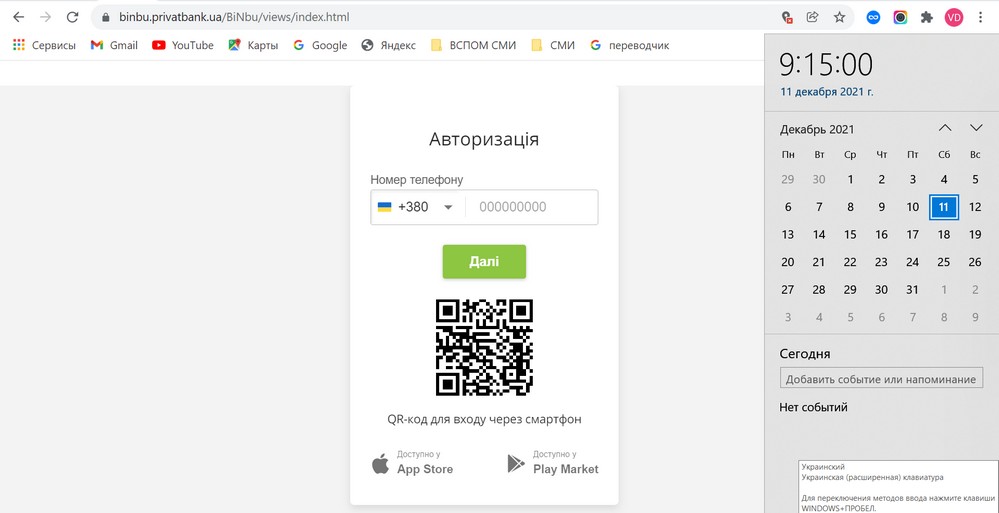This screenshot has height=513, width=999.
Task: Click the Декабрь 2021 month header
Action: point(817,129)
